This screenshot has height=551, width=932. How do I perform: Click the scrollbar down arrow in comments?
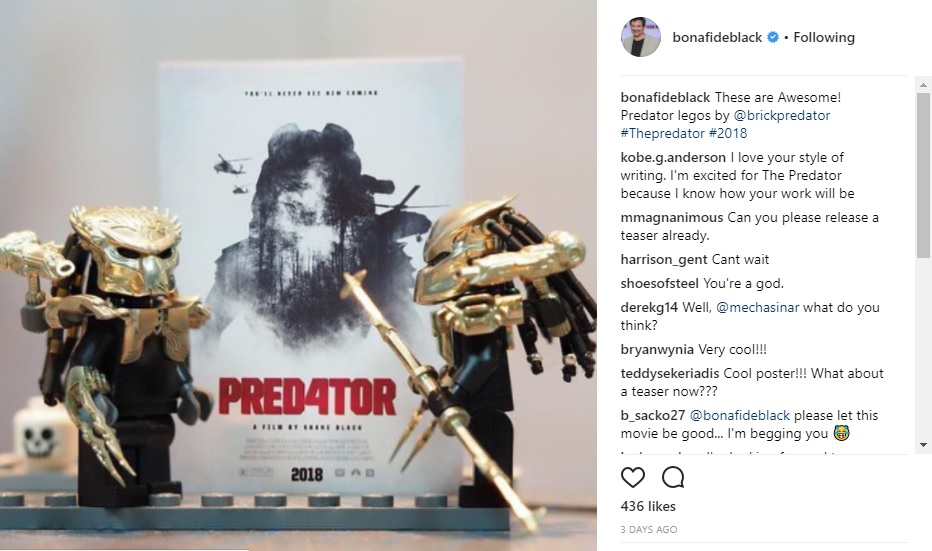[923, 445]
